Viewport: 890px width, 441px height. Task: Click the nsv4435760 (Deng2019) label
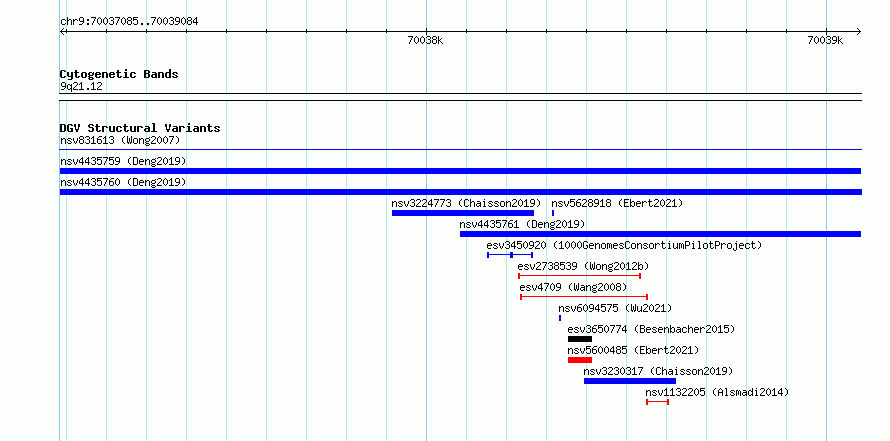(123, 182)
